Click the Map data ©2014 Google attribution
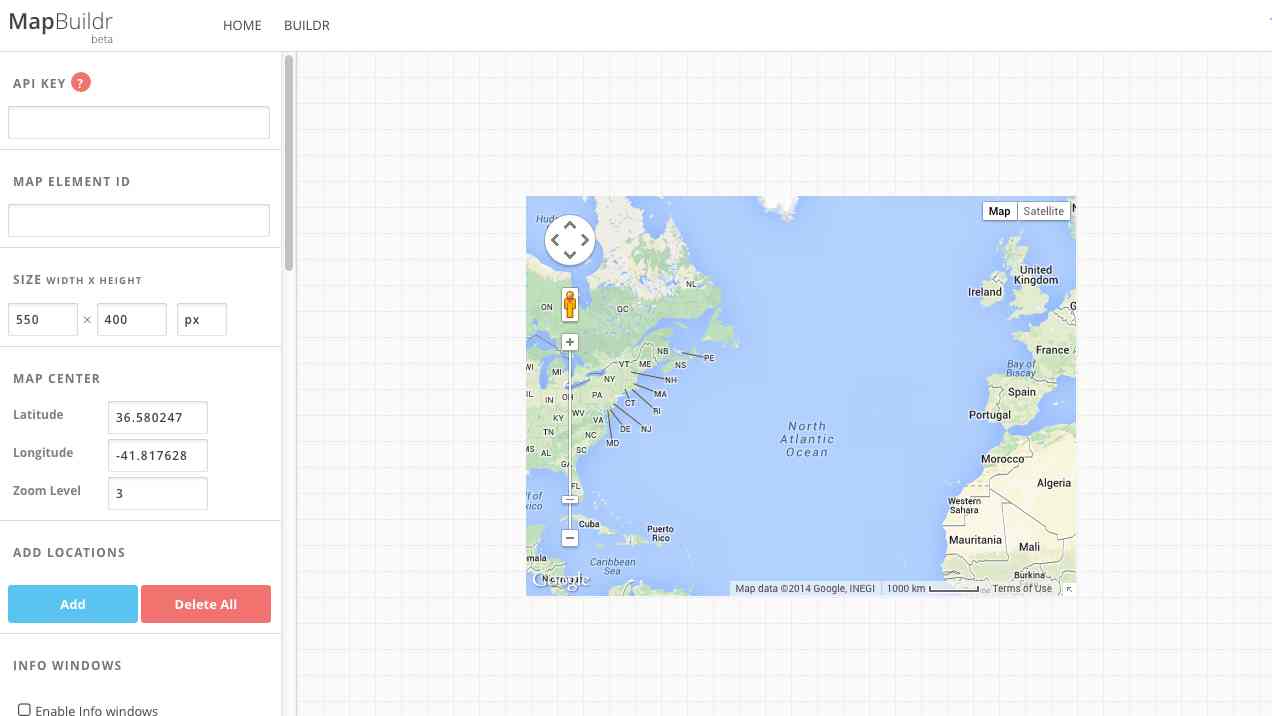 click(x=805, y=589)
